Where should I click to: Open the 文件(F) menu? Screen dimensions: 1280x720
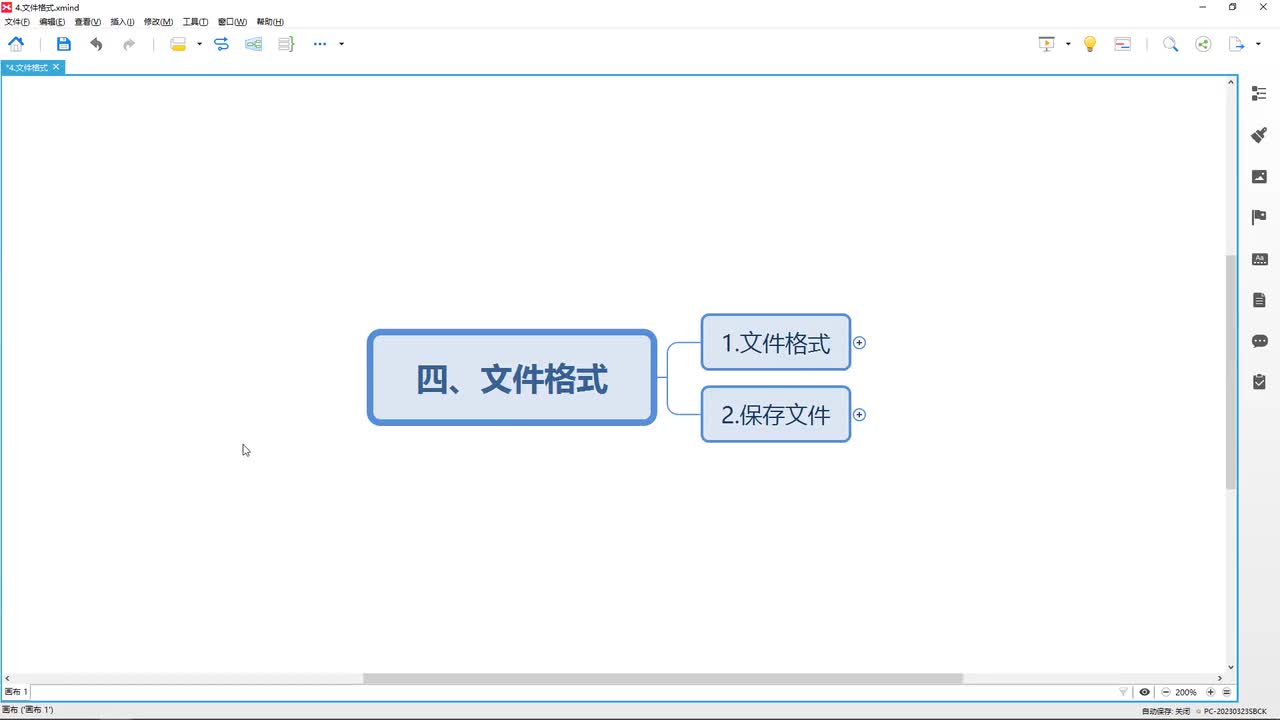(17, 22)
